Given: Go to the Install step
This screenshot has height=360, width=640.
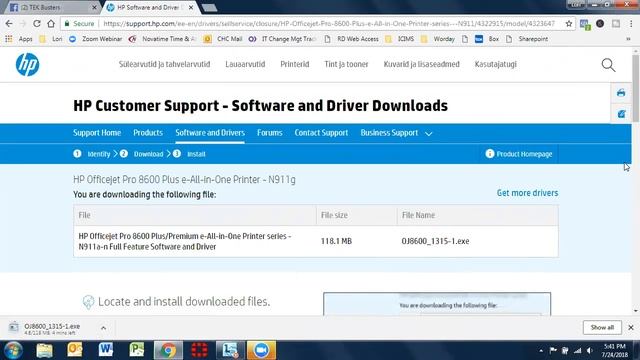Looking at the screenshot, I should [x=196, y=154].
